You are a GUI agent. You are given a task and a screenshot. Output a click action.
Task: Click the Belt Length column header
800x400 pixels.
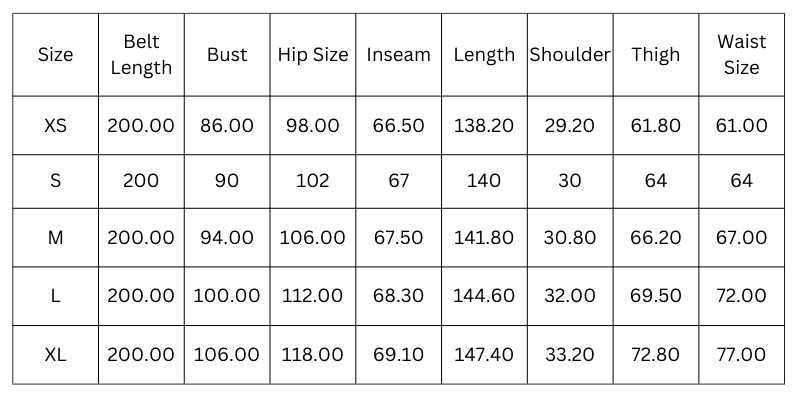pyautogui.click(x=141, y=55)
